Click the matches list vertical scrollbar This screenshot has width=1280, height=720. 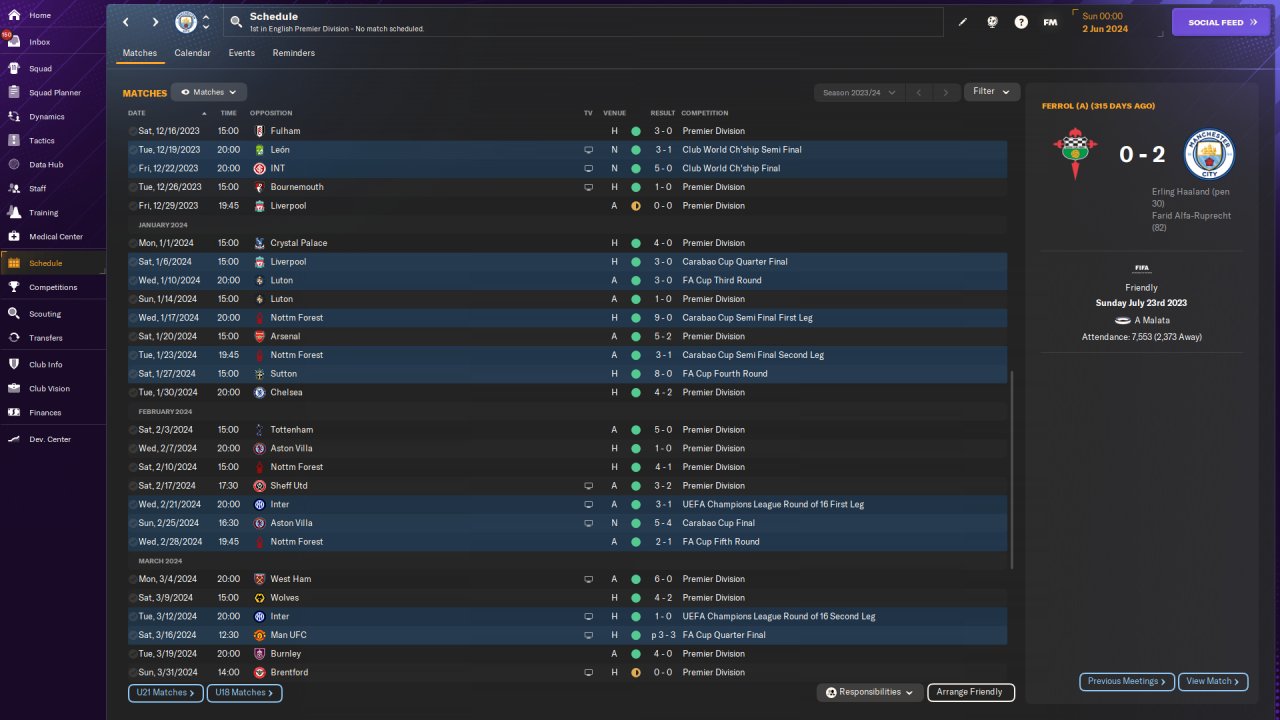(1012, 470)
